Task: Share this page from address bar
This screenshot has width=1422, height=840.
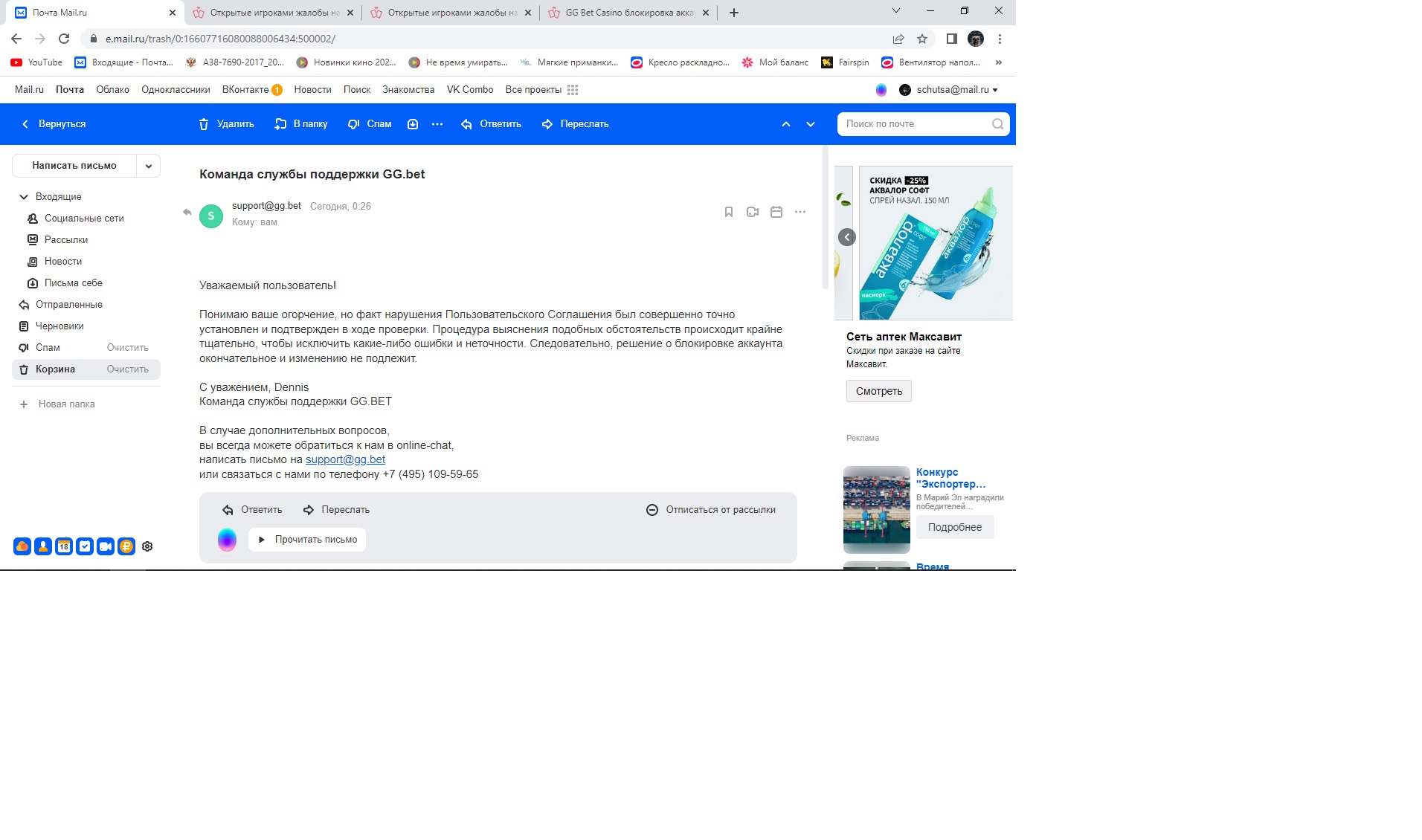Action: (x=898, y=39)
